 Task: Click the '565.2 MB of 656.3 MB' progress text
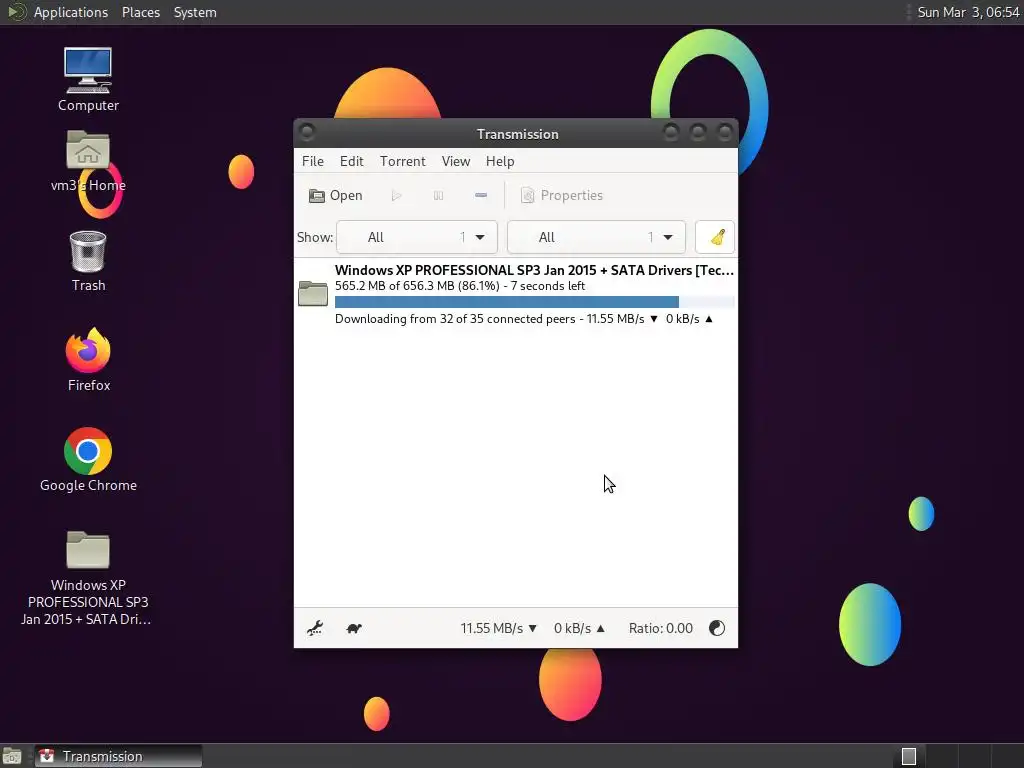tap(417, 286)
